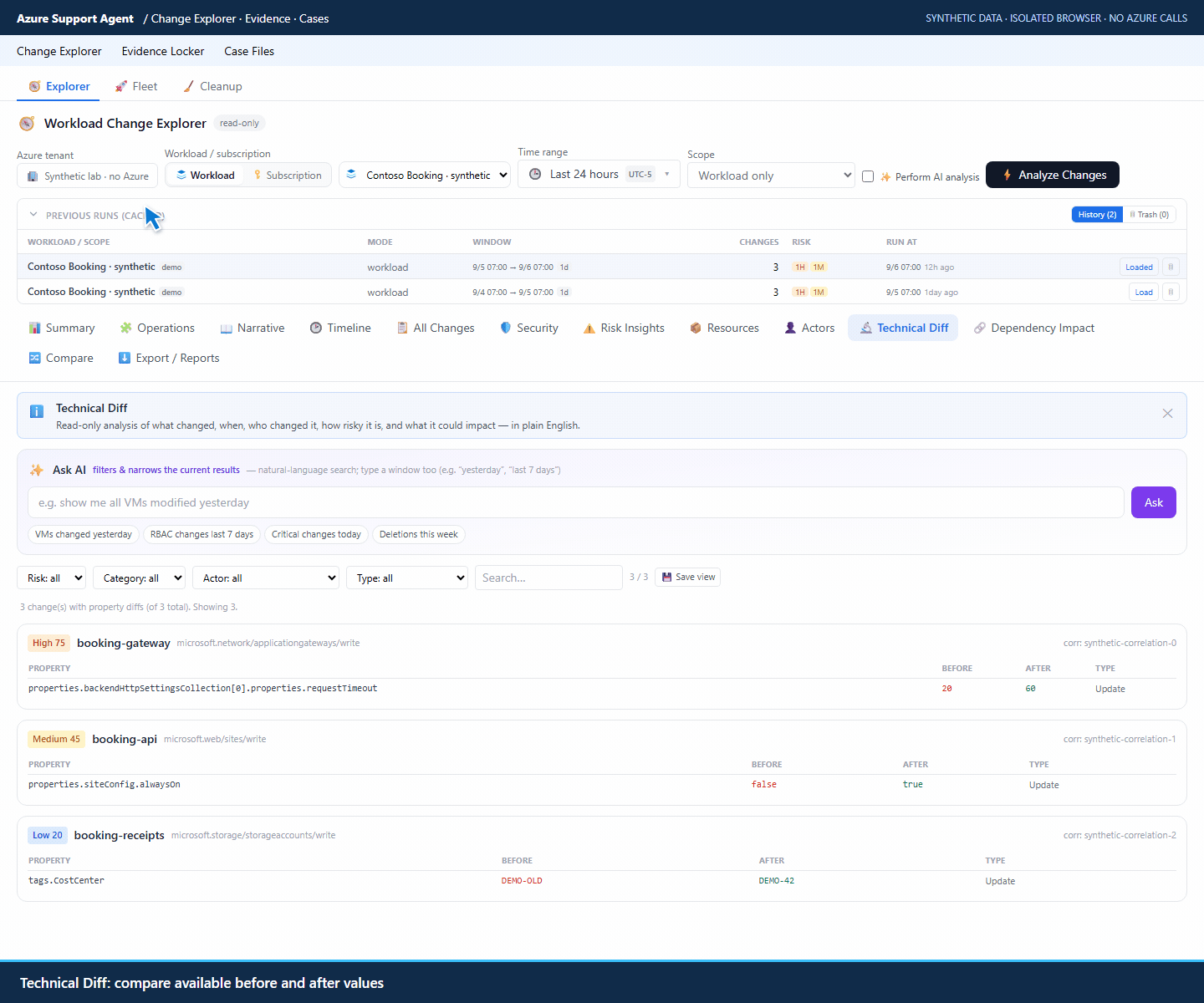
Task: Delete the 9/5 07:00 → 9/6 07:00 run
Action: pyautogui.click(x=1171, y=267)
